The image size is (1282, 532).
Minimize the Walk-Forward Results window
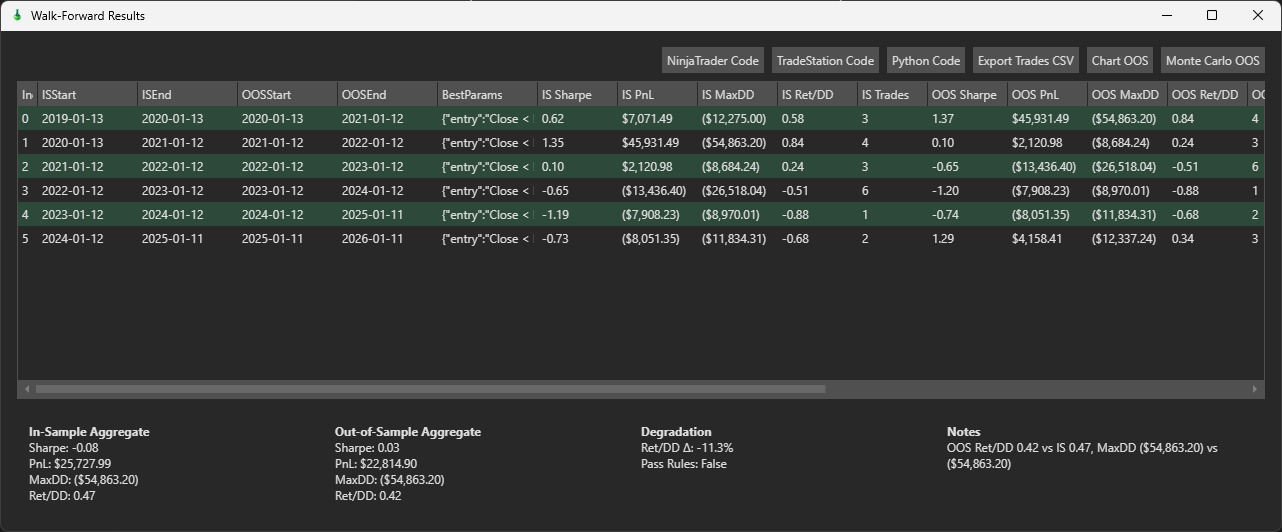(x=1166, y=15)
